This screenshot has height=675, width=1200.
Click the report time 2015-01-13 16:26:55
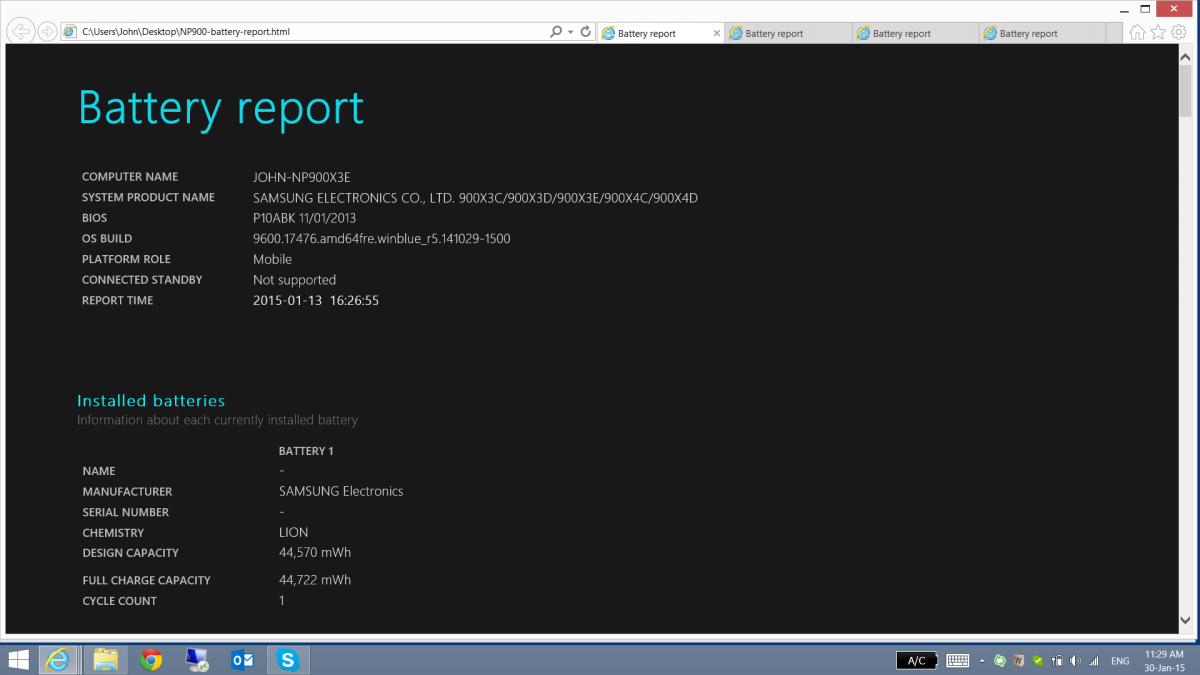pyautogui.click(x=316, y=301)
